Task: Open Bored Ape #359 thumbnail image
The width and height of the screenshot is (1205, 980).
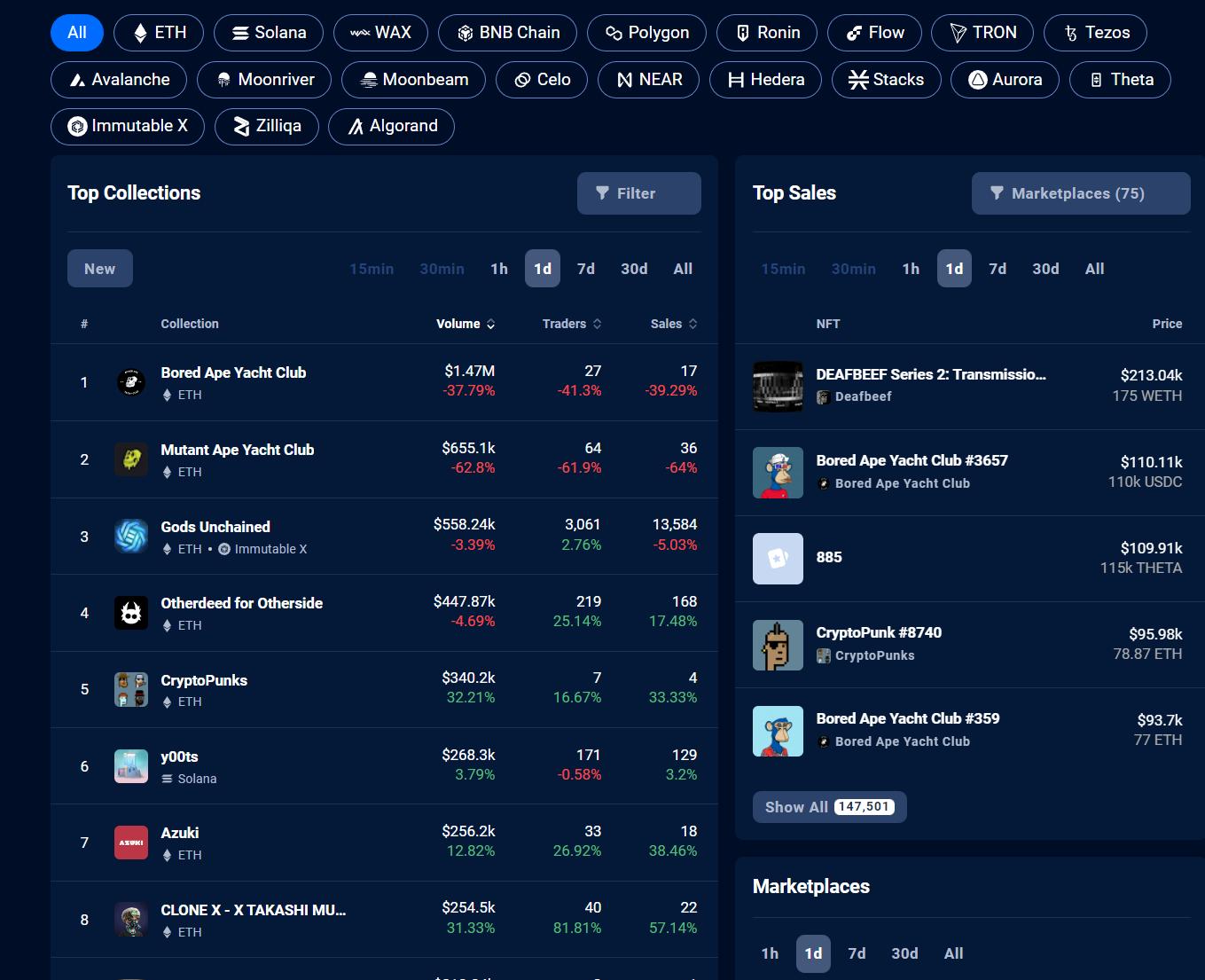Action: pos(778,731)
